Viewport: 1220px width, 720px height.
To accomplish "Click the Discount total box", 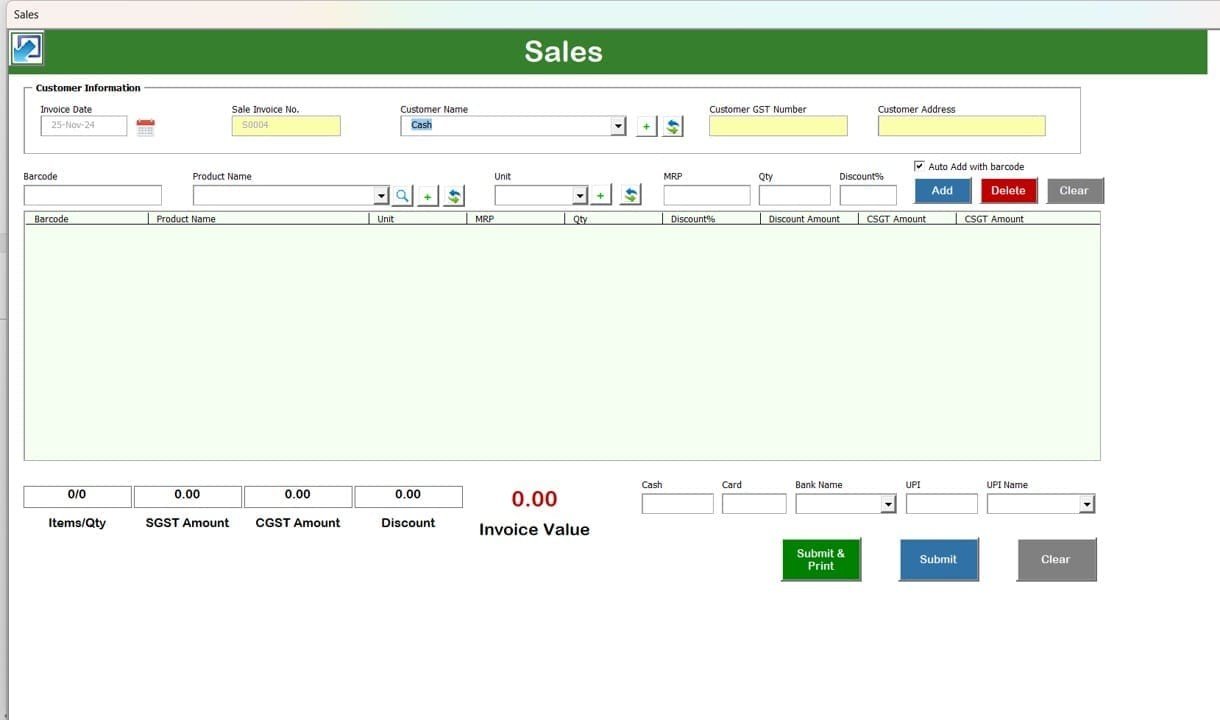I will click(x=408, y=496).
